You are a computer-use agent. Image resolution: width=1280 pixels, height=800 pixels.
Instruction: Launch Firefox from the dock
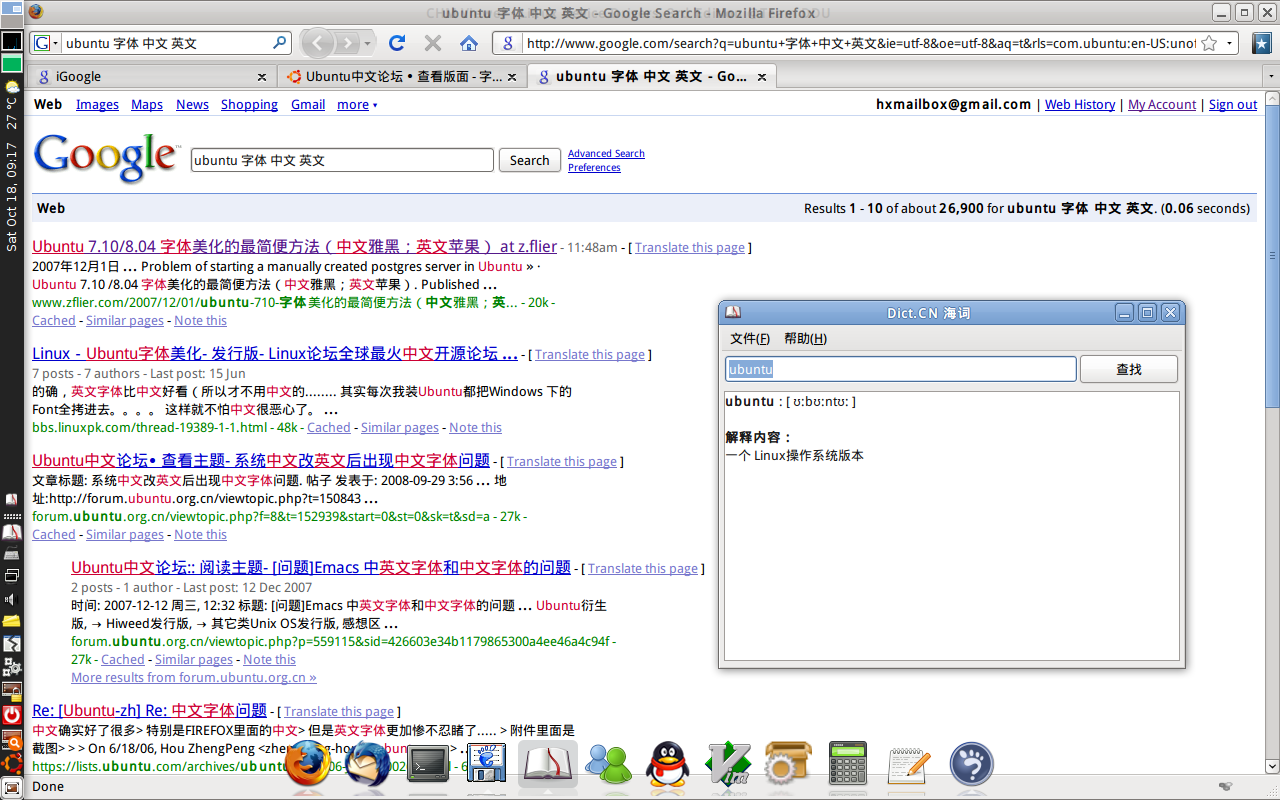308,764
